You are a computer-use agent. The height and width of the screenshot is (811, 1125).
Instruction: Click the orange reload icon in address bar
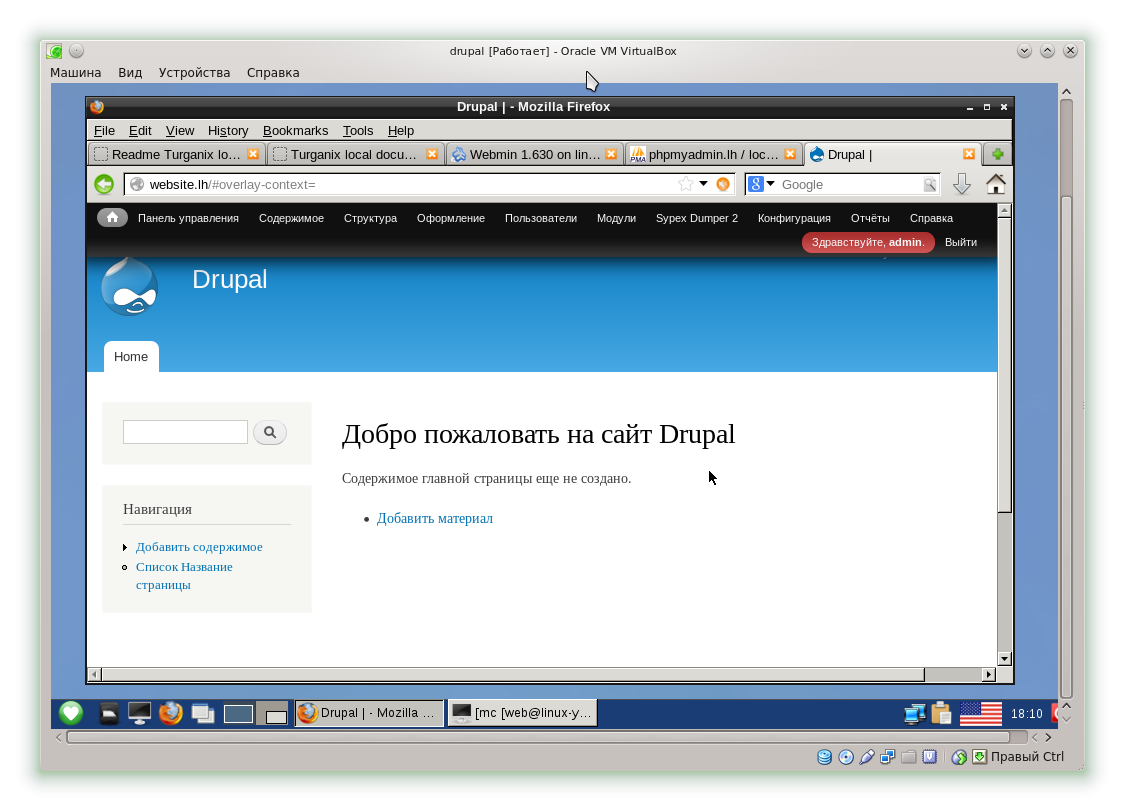click(x=722, y=184)
